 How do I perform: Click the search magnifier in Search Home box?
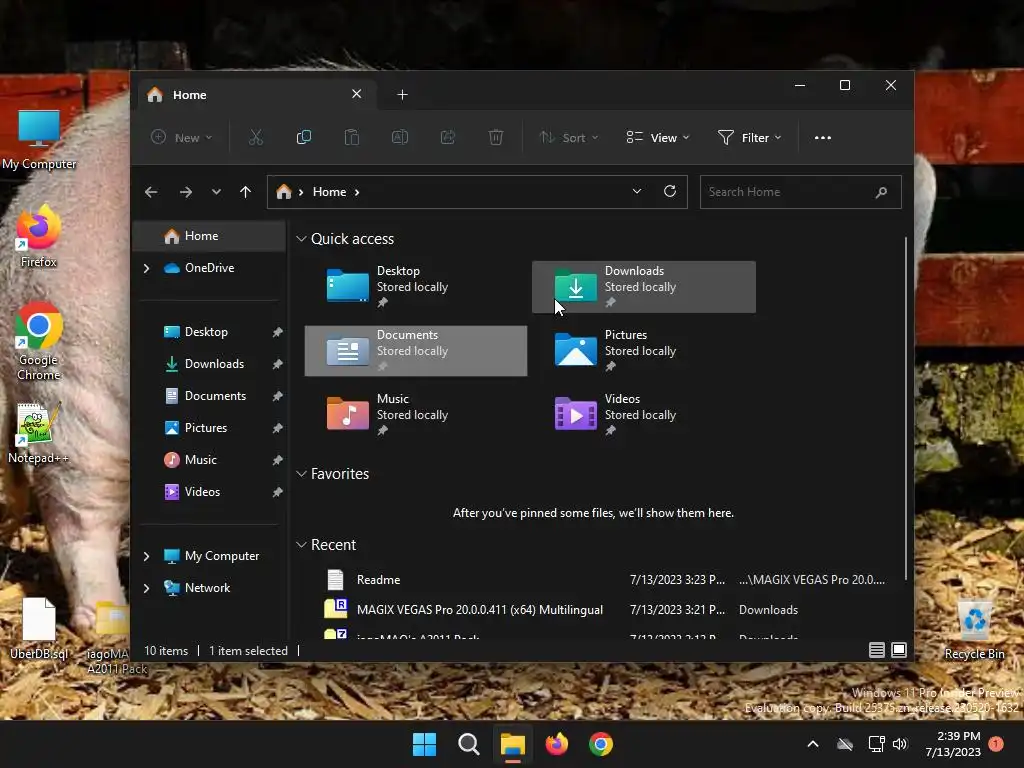pos(881,192)
